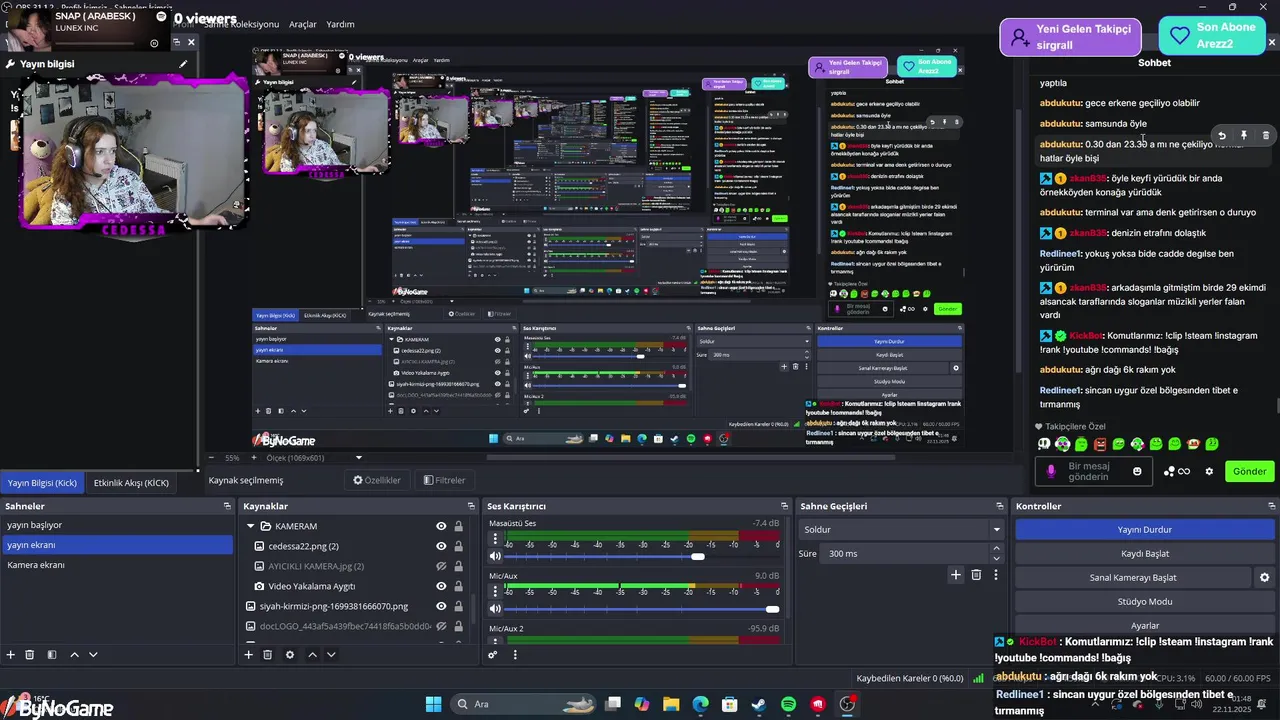Viewport: 1280px width, 720px height.
Task: Open the Soldur transition dropdown
Action: click(901, 530)
